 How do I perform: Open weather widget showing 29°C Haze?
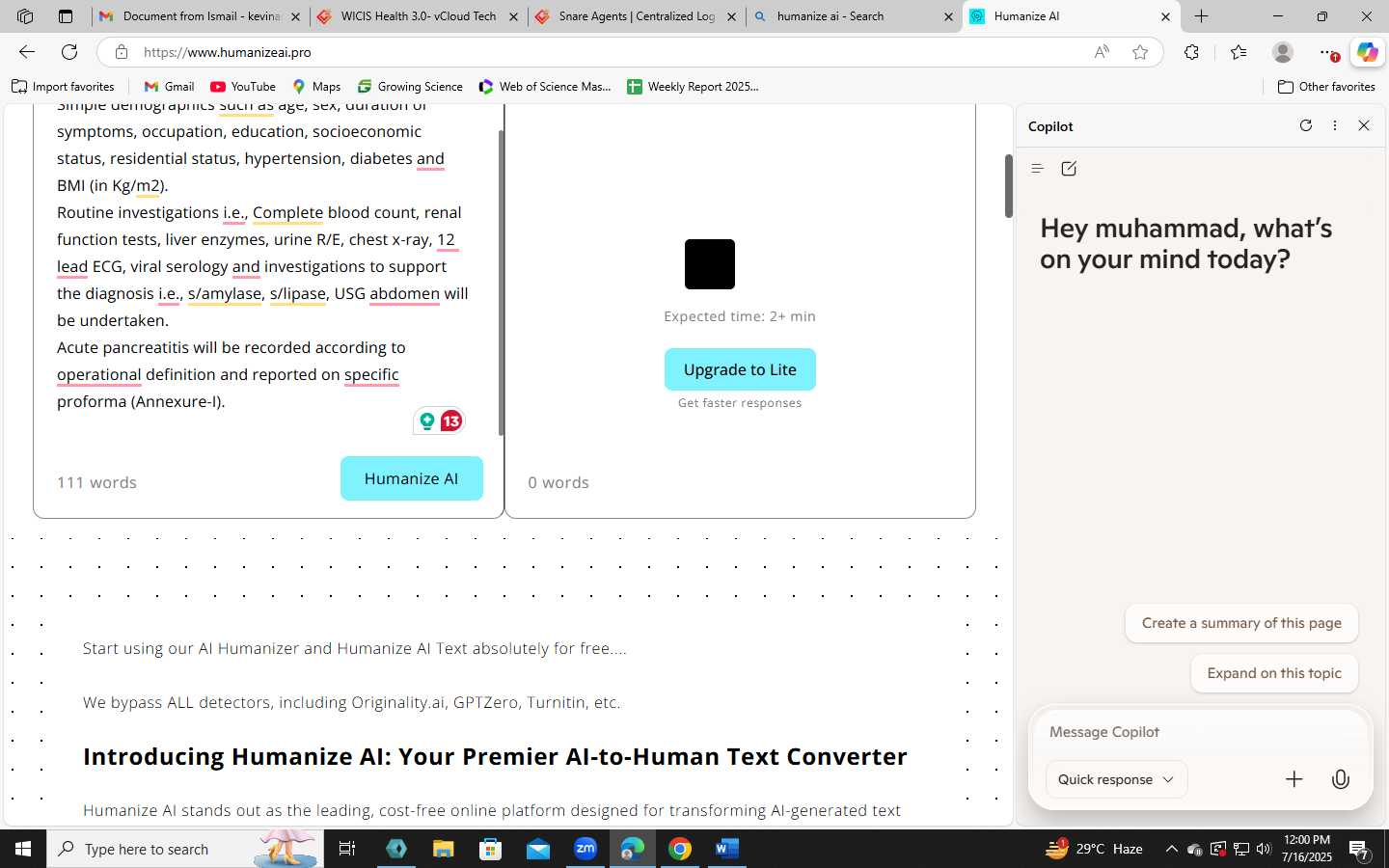1095,849
